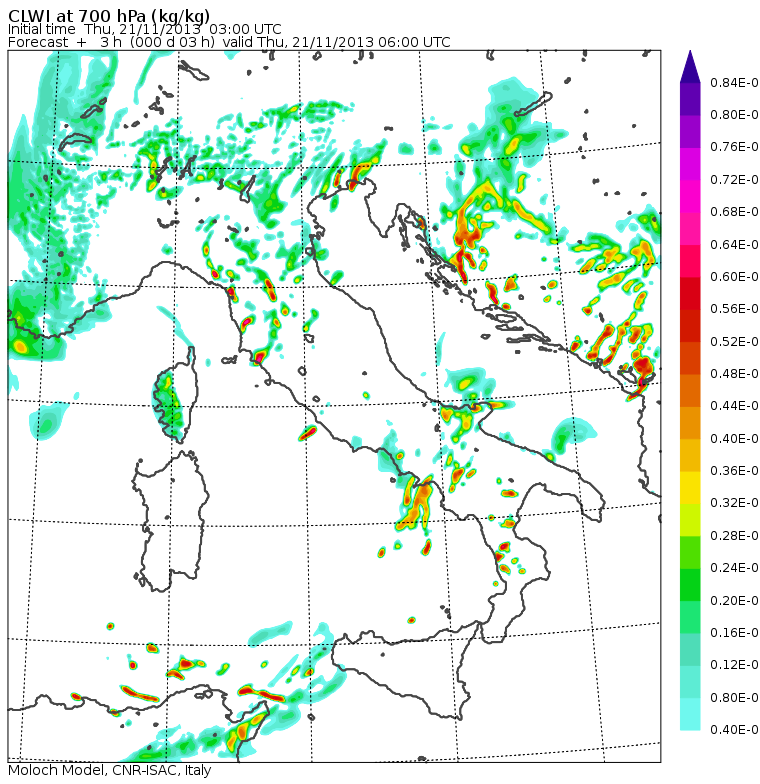Click the 'Forecast + 3 h' validity line

229,42
